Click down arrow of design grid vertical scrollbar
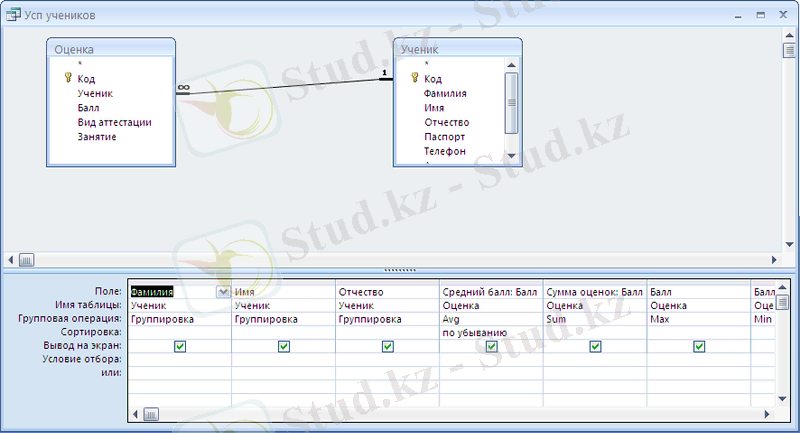Image resolution: width=800 pixels, height=433 pixels. (782, 399)
